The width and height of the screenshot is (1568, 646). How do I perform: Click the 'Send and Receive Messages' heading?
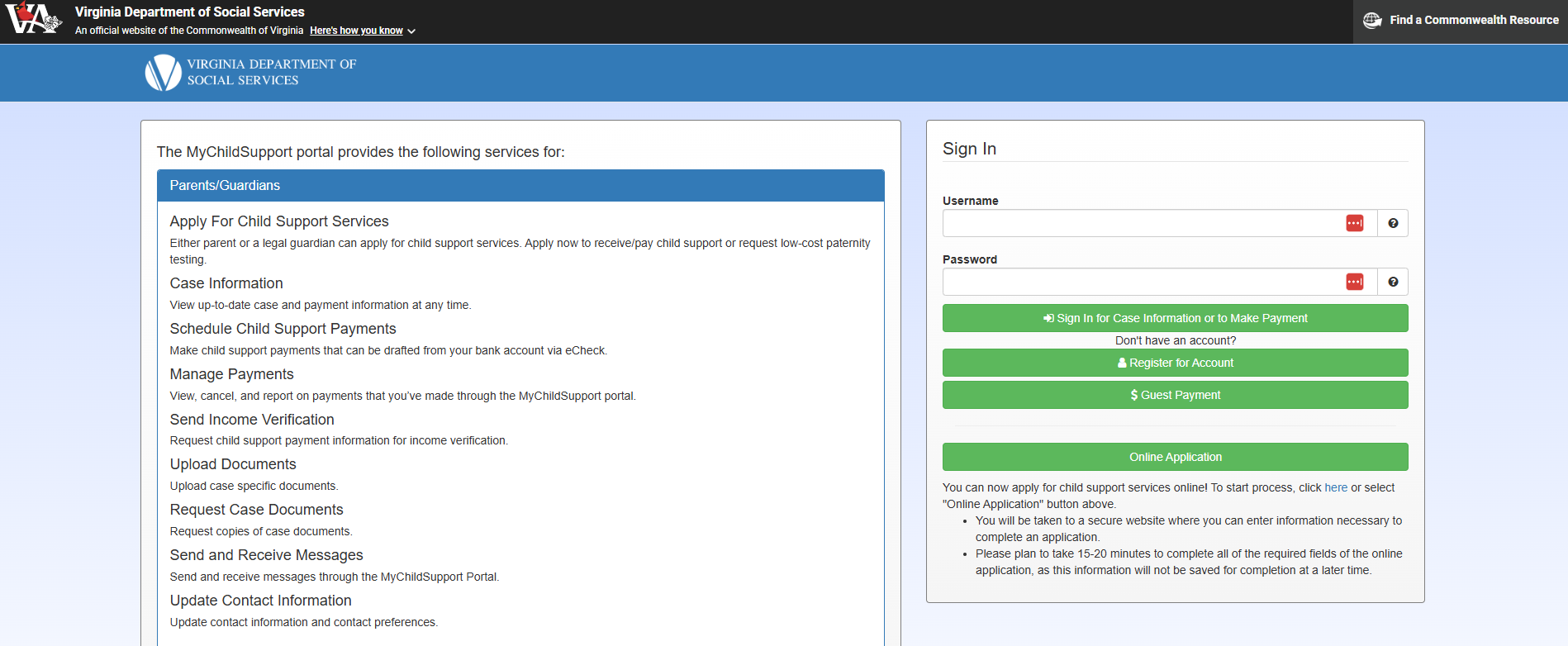[266, 555]
